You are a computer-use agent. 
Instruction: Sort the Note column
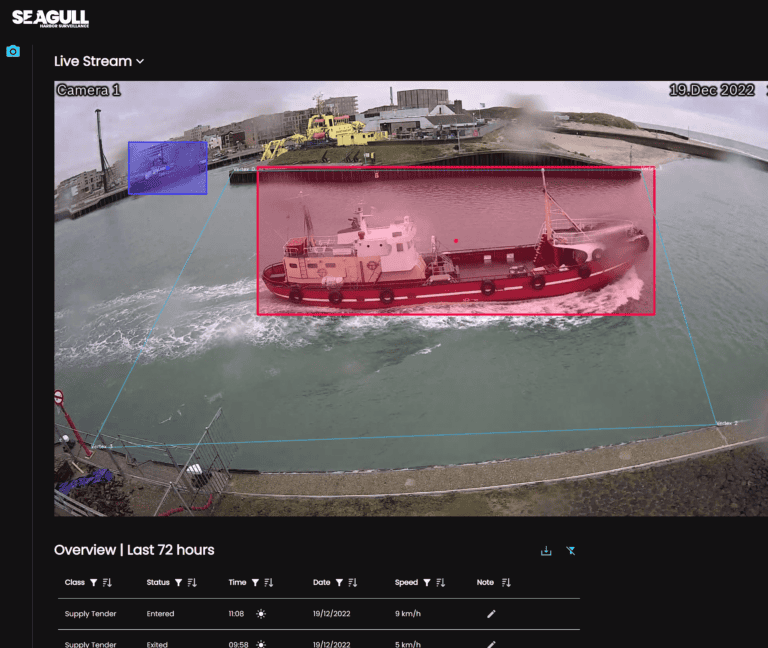point(506,582)
